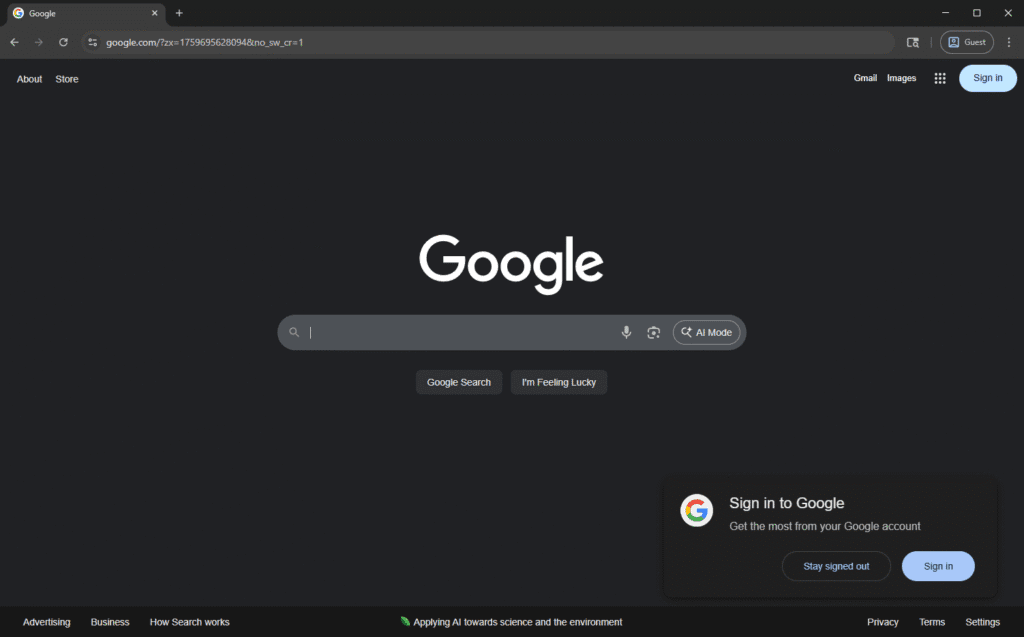Open Google Lens camera icon for image search
Screen dimensions: 1024x637
(x=653, y=331)
